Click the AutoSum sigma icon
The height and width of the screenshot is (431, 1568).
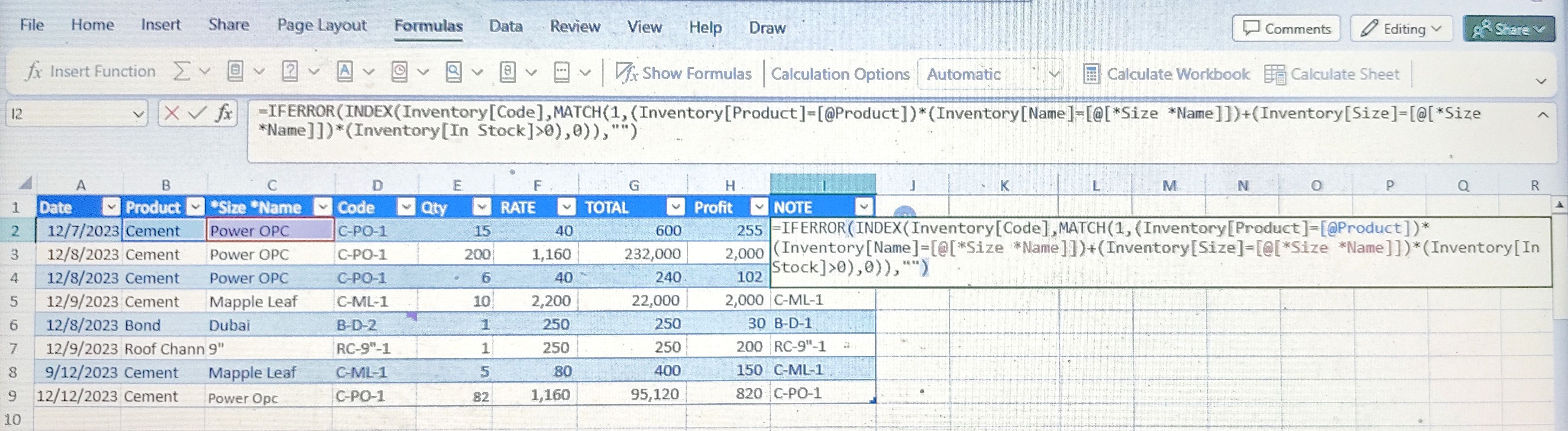181,72
